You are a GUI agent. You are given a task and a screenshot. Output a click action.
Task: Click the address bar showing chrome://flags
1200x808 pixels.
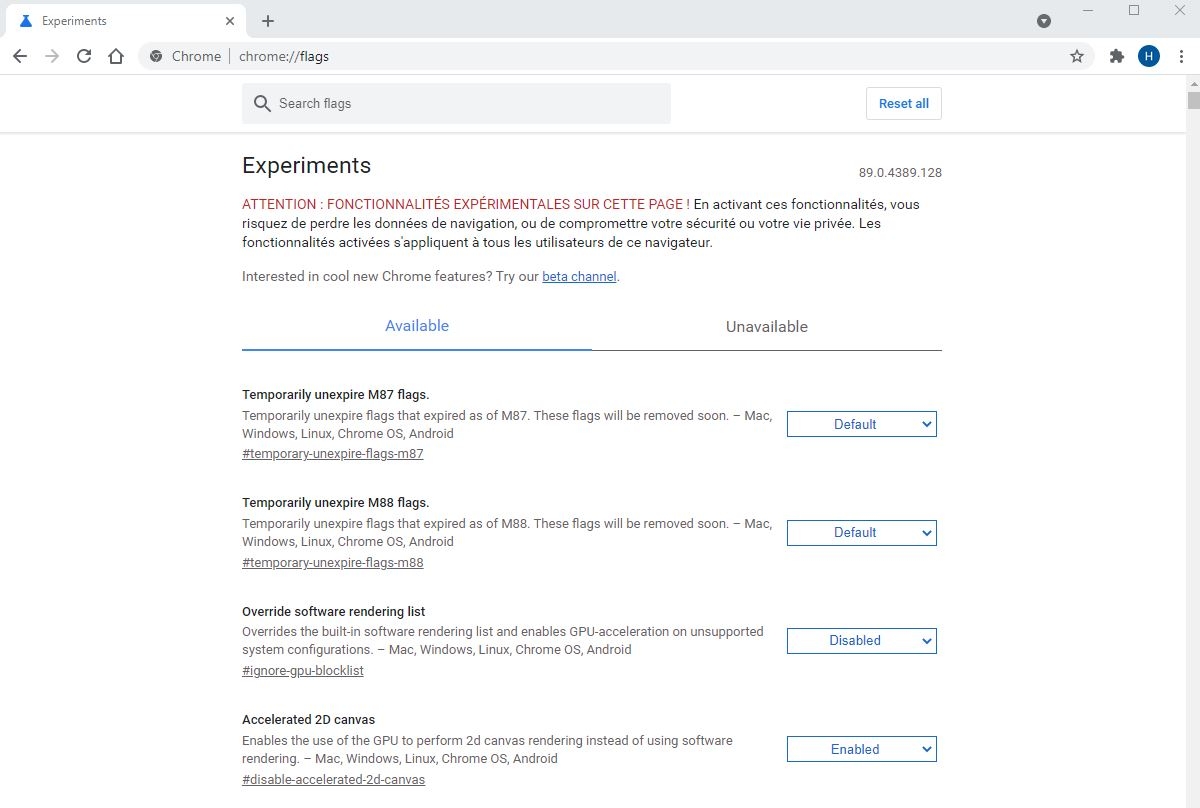tap(600, 57)
